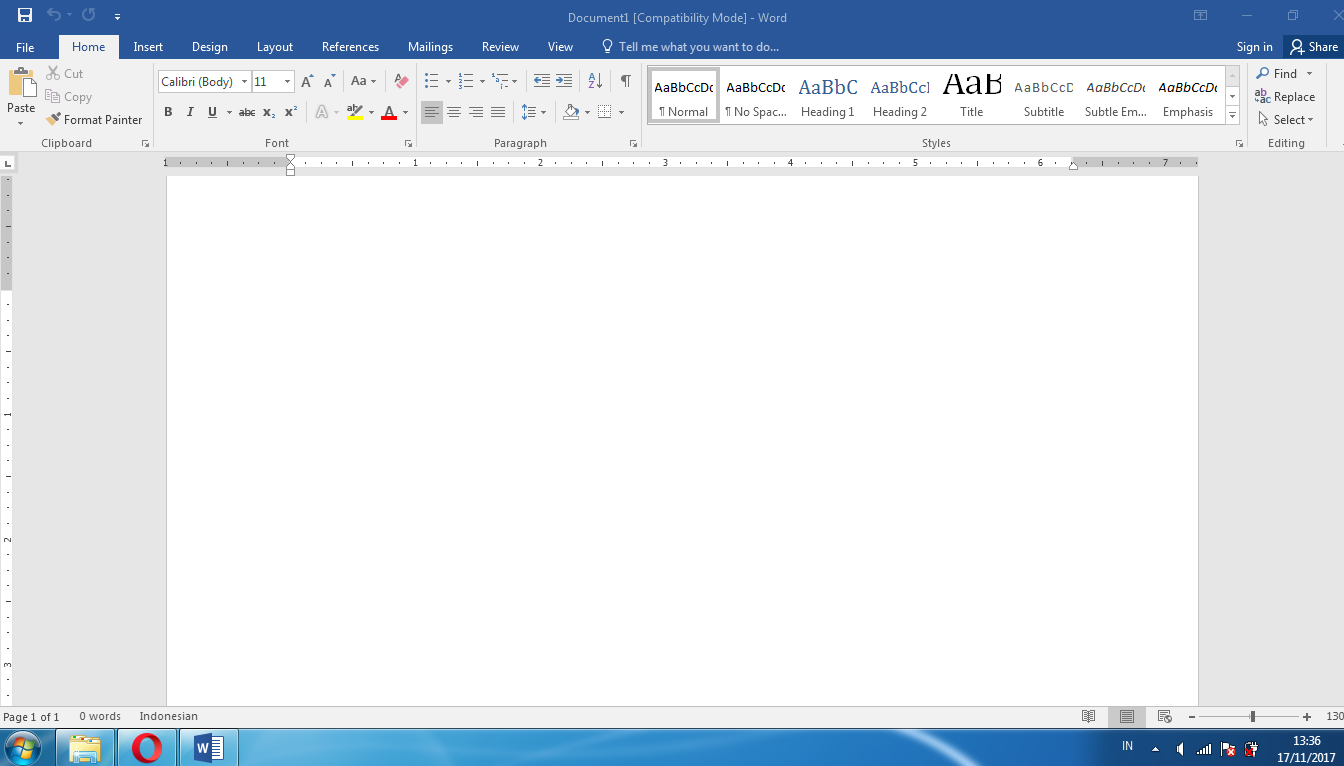The image size is (1344, 766).
Task: Open the font size dropdown
Action: (287, 81)
